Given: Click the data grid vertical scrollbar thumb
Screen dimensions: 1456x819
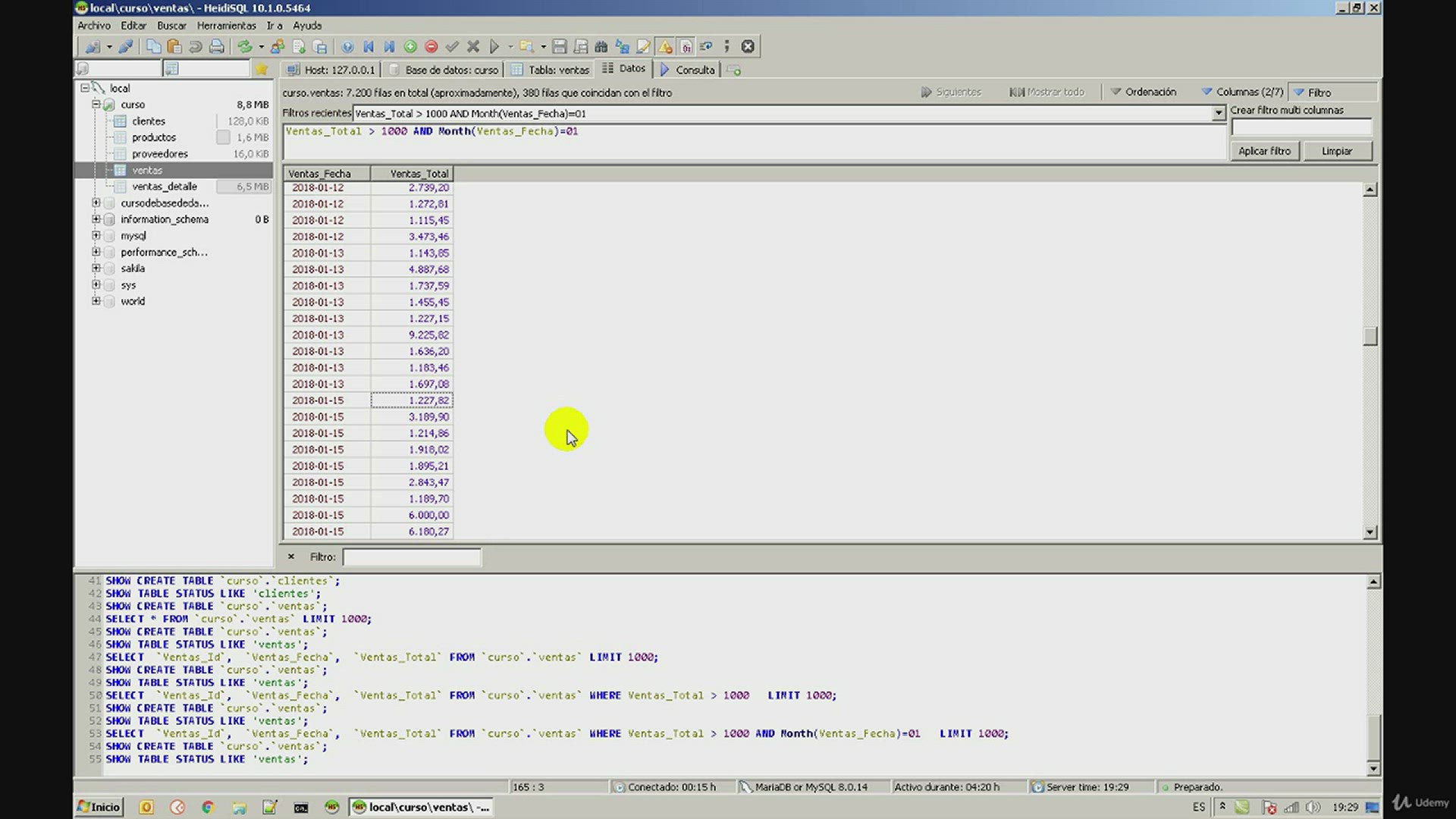Looking at the screenshot, I should (x=1370, y=336).
